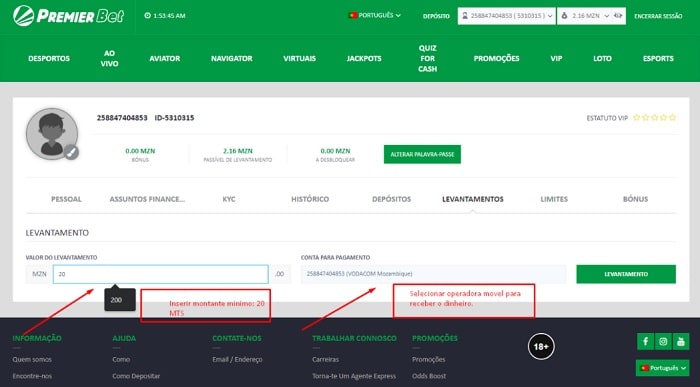
Task: Open the footer Português language selector
Action: [x=662, y=368]
